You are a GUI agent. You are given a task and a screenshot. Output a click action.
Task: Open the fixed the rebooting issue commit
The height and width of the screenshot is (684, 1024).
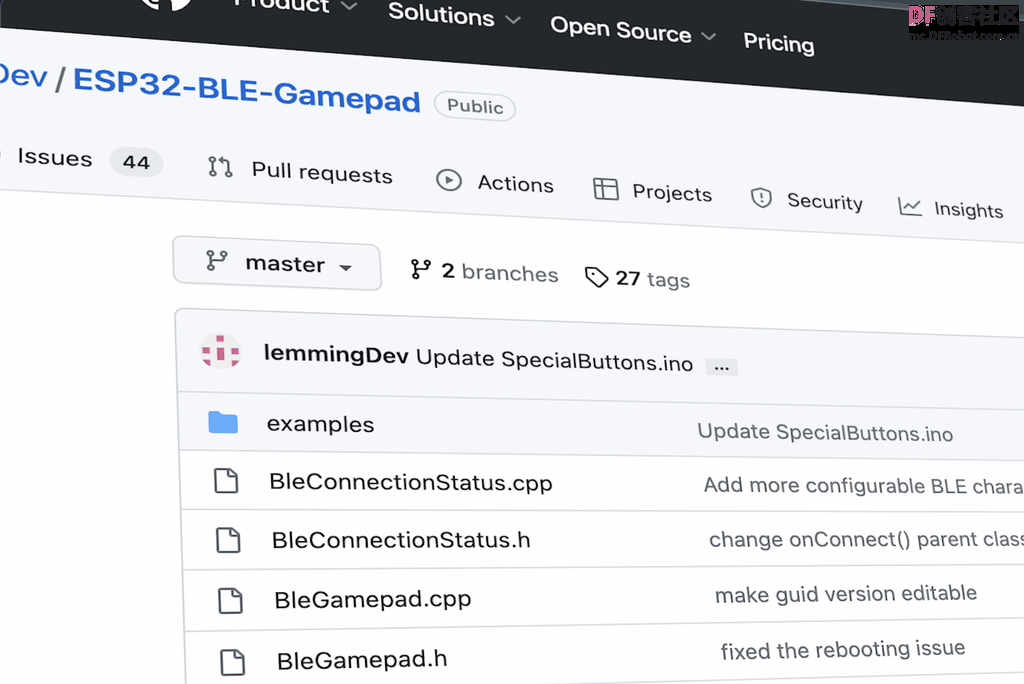coord(842,649)
